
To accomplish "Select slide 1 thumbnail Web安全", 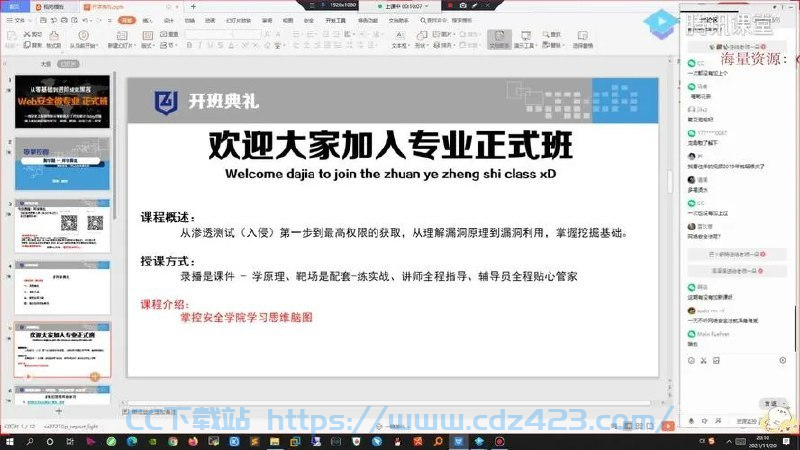I will (62, 102).
